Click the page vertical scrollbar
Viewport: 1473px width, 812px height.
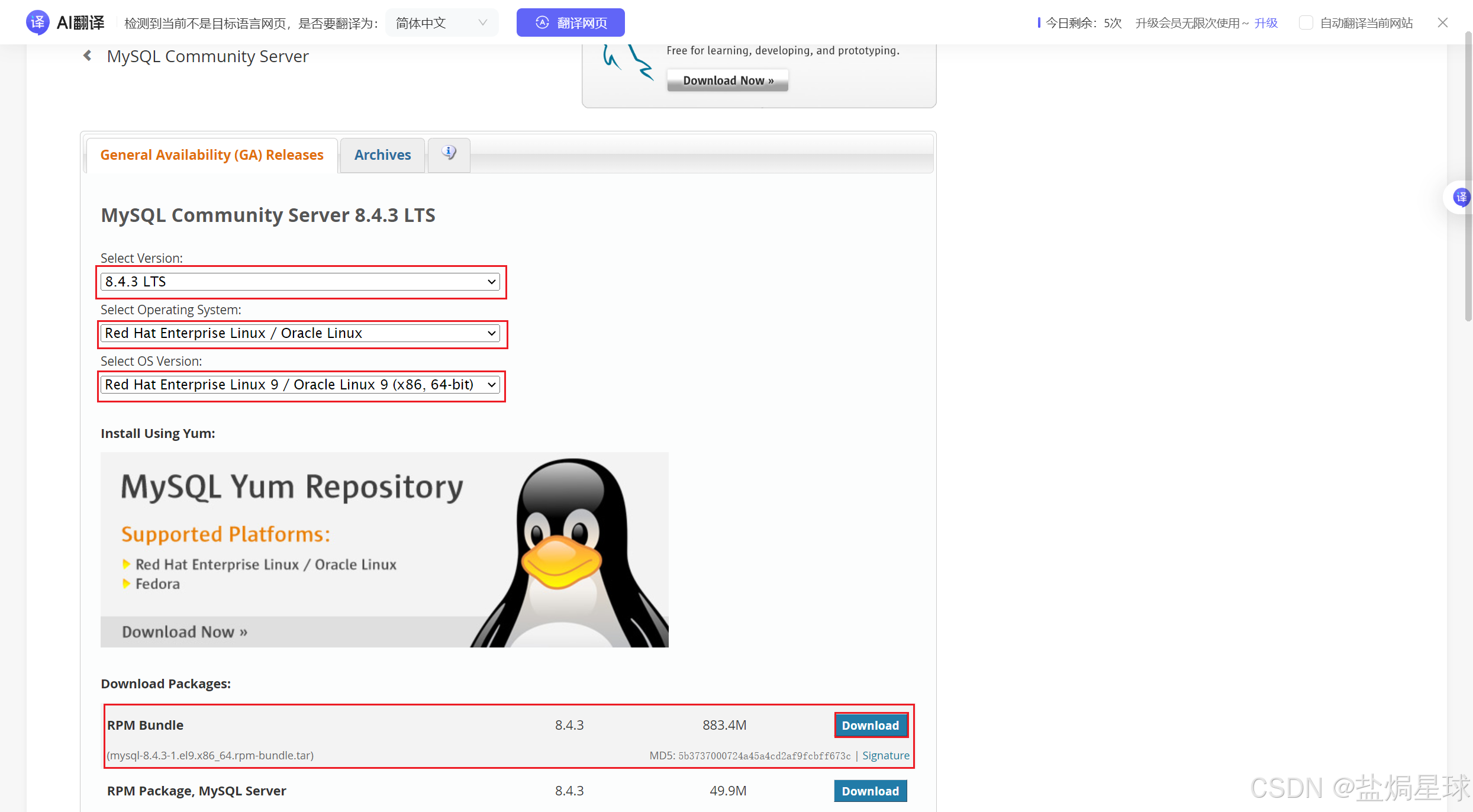coord(1468,178)
